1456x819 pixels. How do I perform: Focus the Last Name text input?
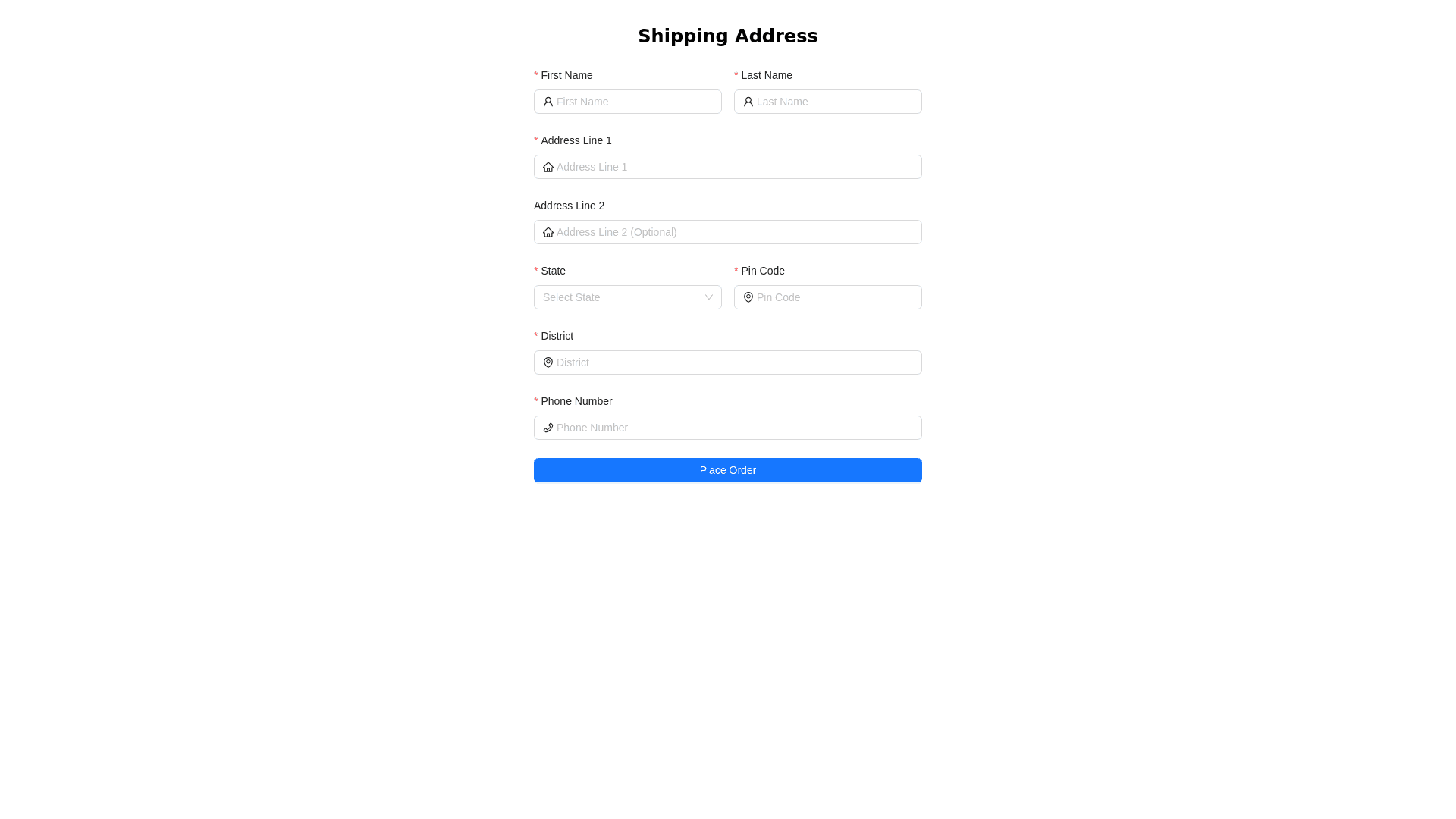[836, 102]
